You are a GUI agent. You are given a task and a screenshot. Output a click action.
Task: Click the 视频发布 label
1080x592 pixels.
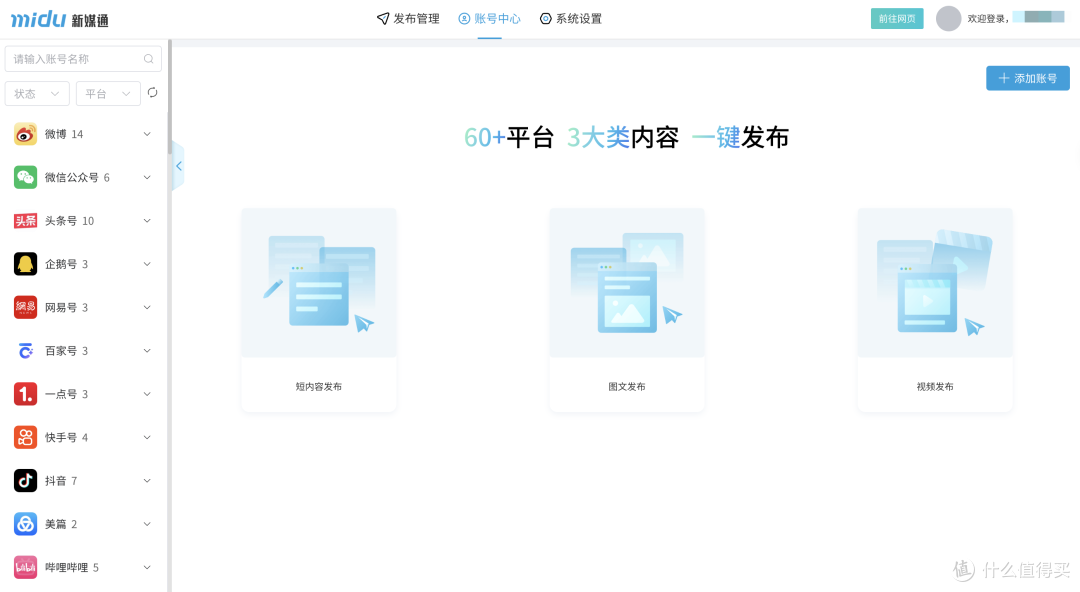[935, 387]
